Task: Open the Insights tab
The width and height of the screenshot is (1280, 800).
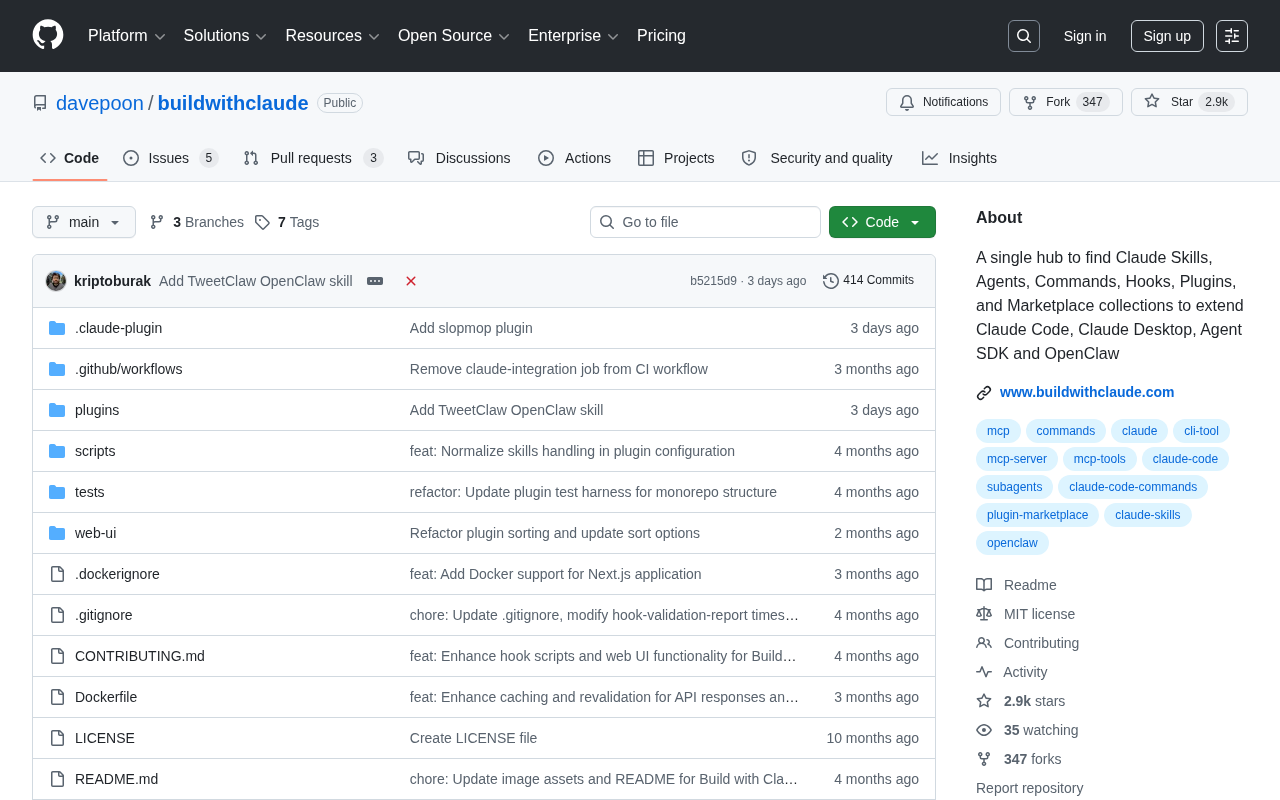Action: click(x=959, y=158)
